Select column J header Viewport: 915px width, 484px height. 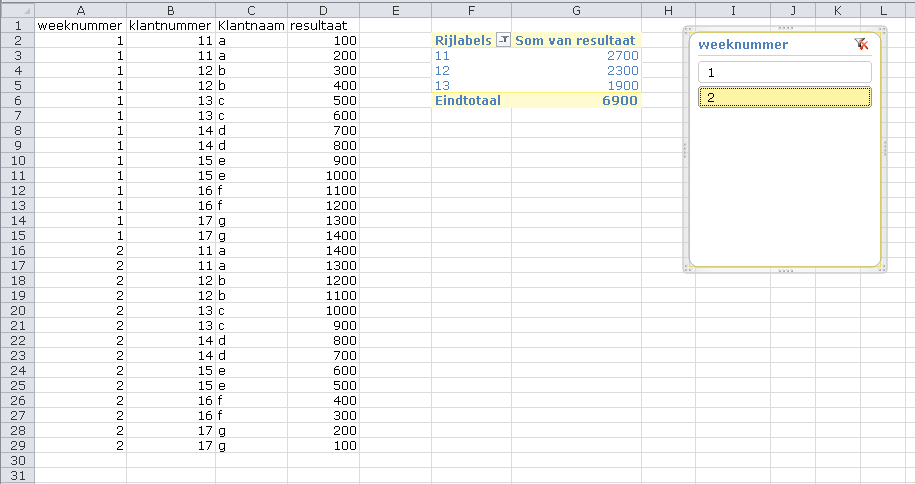[x=793, y=10]
